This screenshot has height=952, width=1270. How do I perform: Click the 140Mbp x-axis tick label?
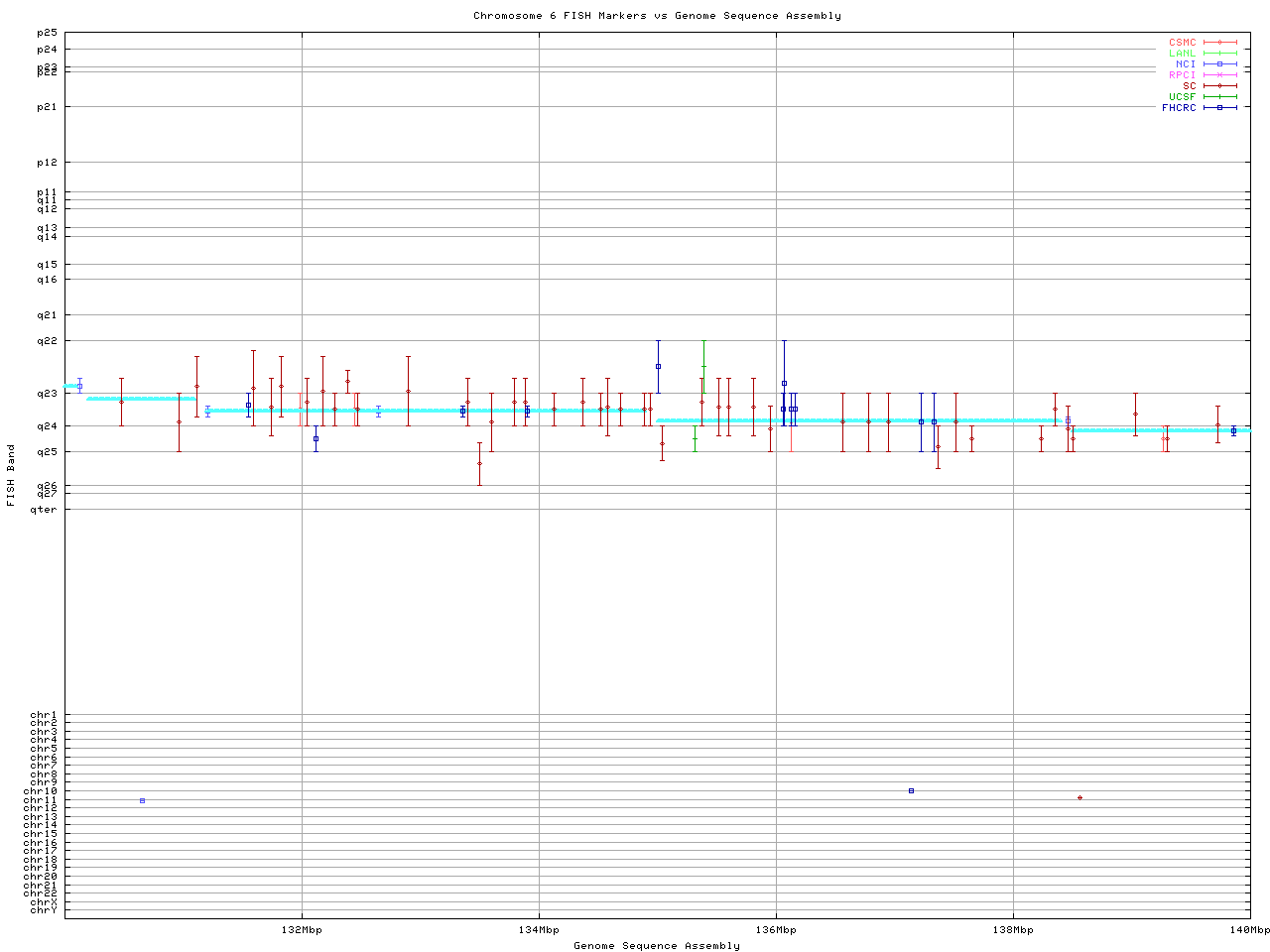(x=1249, y=930)
